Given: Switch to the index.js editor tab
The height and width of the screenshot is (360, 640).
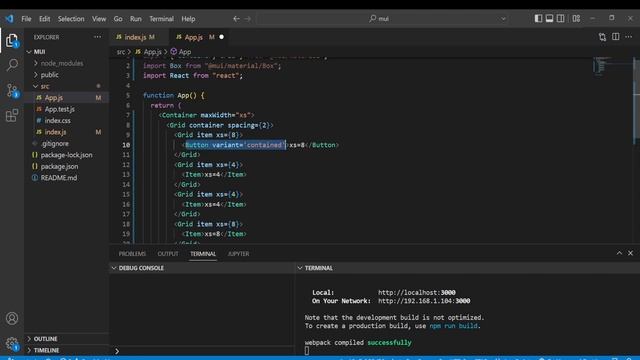Looking at the screenshot, I should 139,37.
